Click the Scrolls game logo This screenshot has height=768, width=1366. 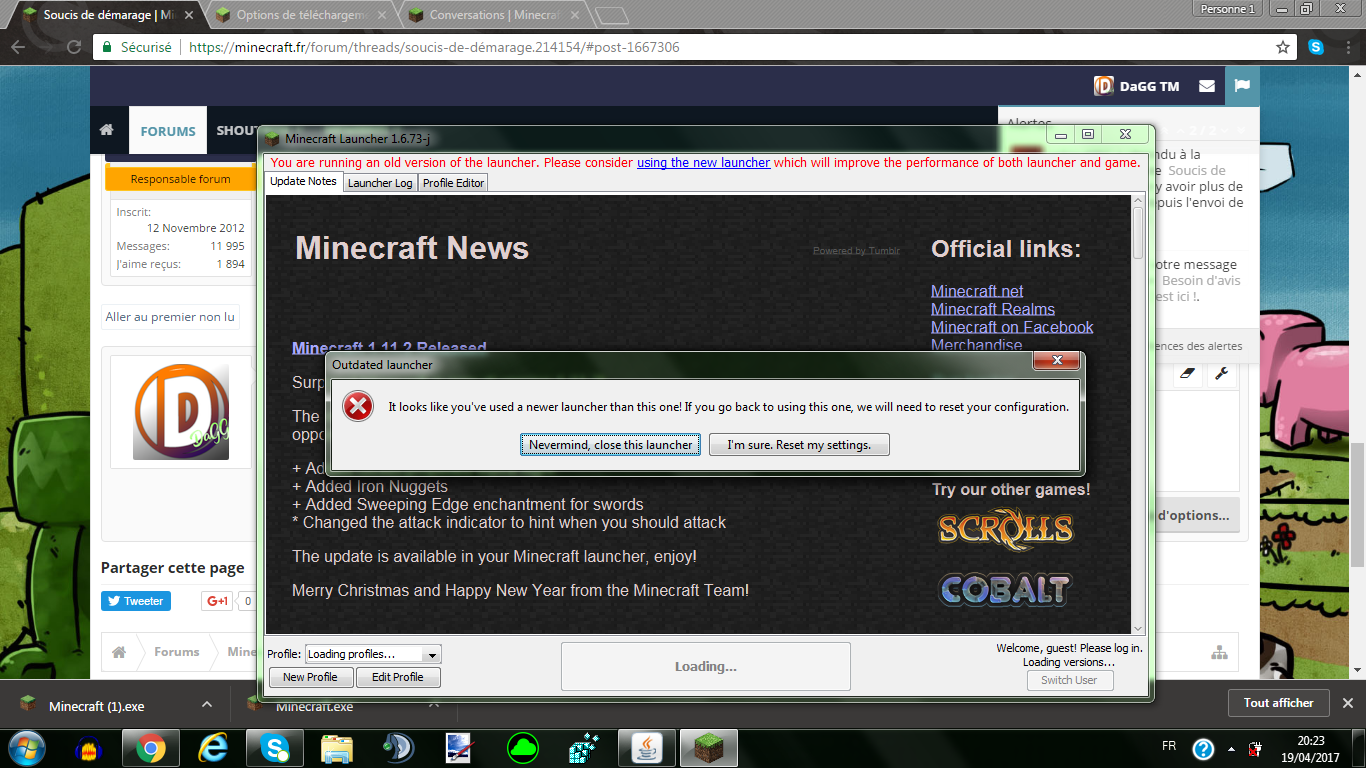pos(1005,529)
